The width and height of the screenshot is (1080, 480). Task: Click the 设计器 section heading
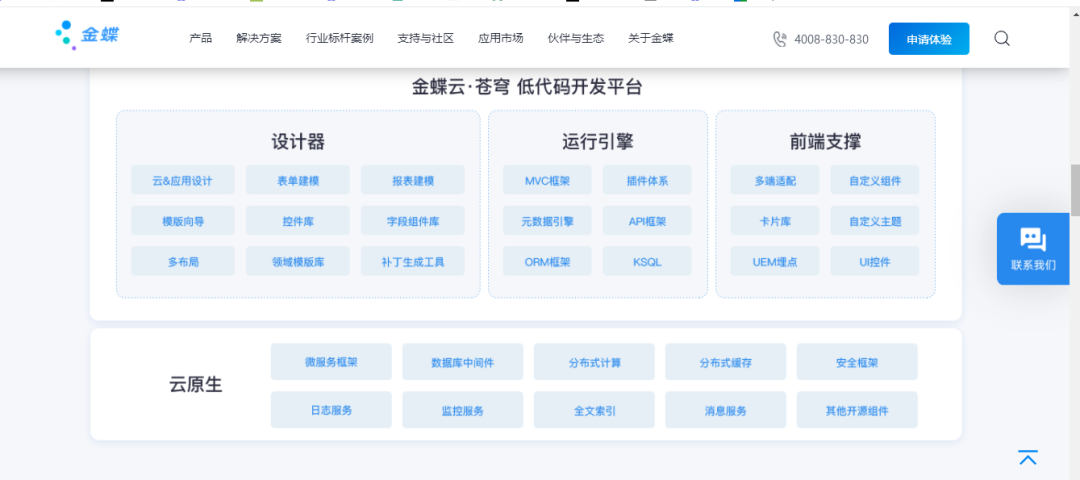point(298,142)
